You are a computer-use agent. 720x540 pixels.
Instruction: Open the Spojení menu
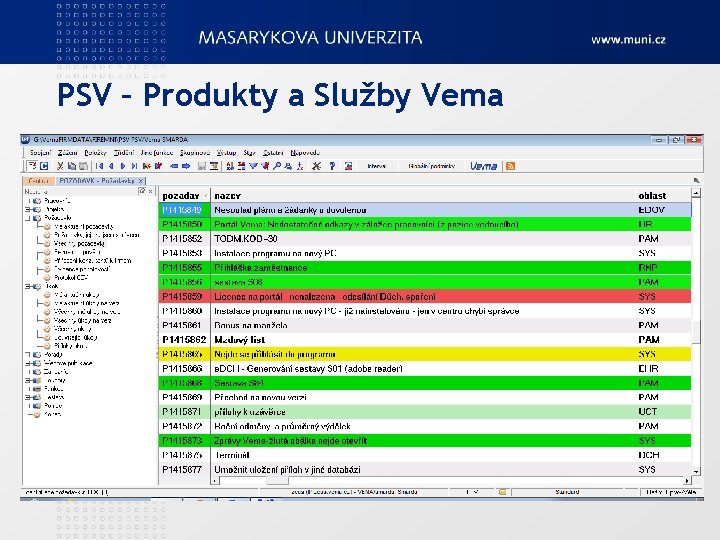coord(40,153)
